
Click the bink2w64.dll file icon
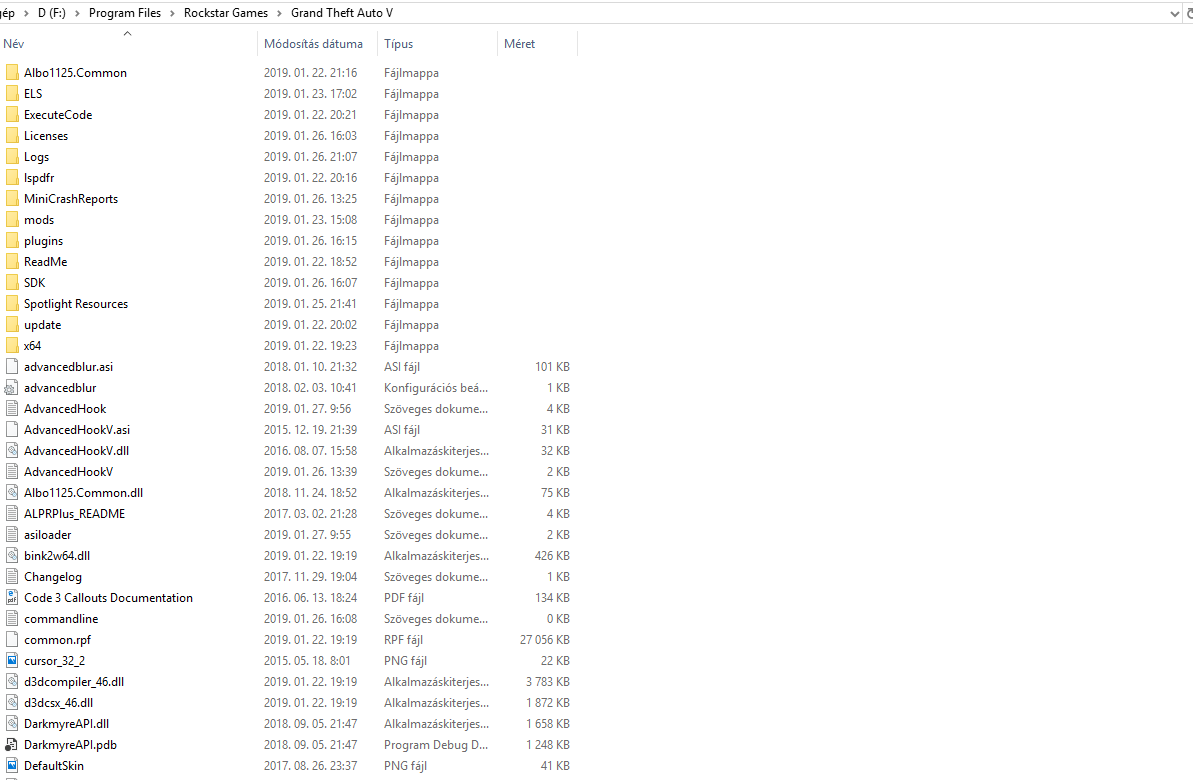click(x=11, y=556)
